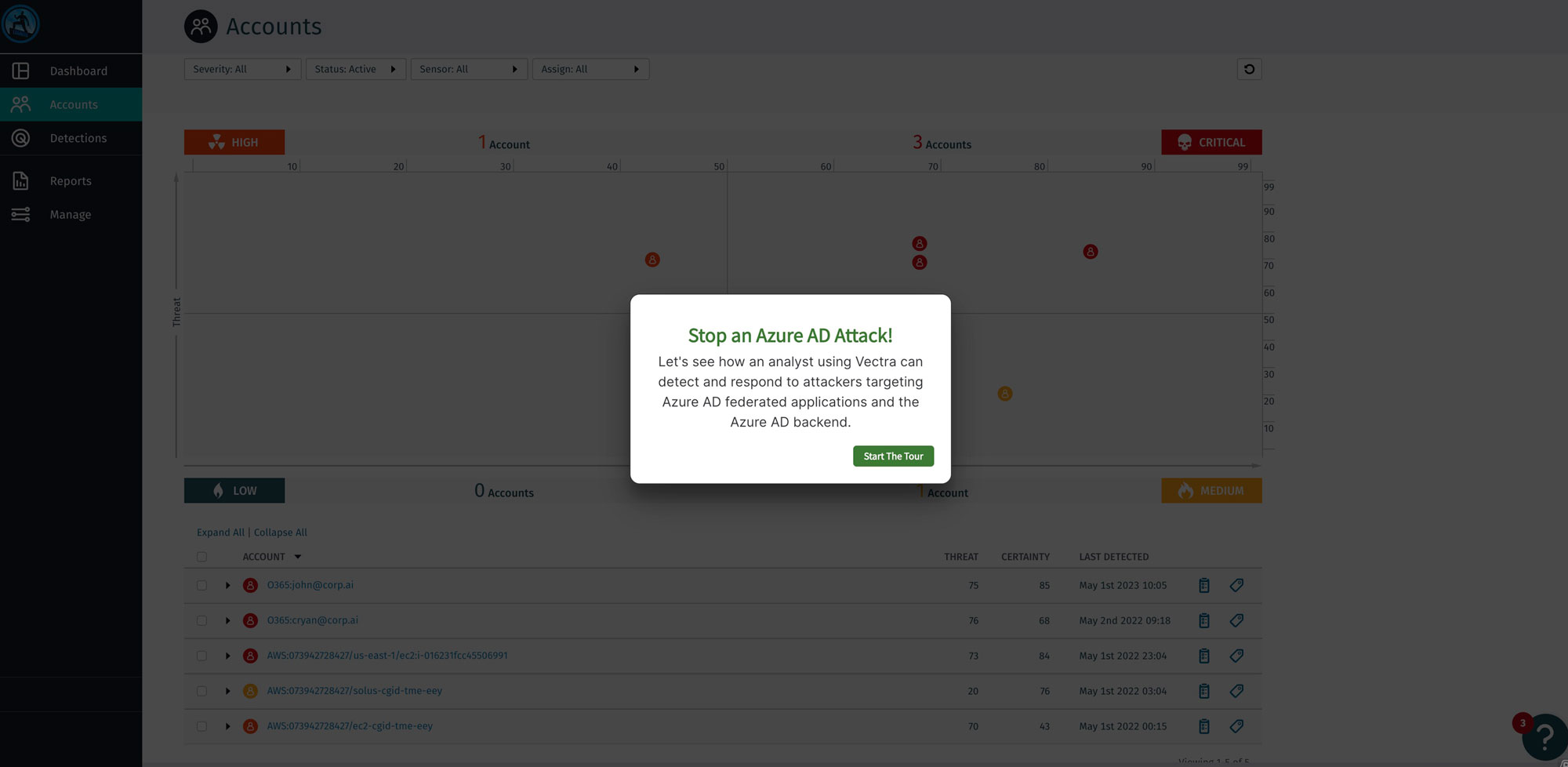
Task: Click orange account icon beside solus-cgid-tme-eey
Action: point(250,692)
